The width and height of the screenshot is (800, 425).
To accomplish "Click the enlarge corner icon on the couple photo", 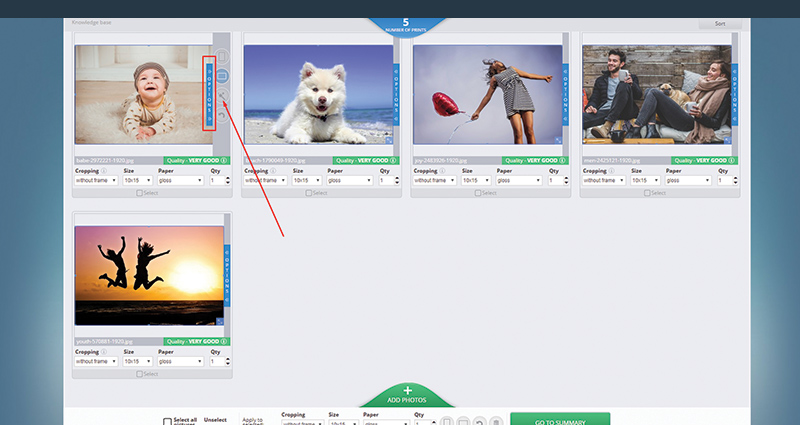I will pyautogui.click(x=728, y=140).
